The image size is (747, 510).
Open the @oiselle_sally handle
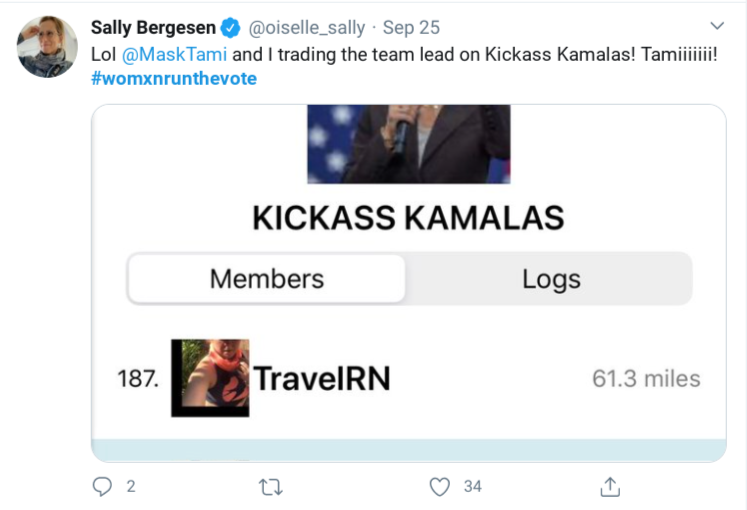click(x=307, y=28)
